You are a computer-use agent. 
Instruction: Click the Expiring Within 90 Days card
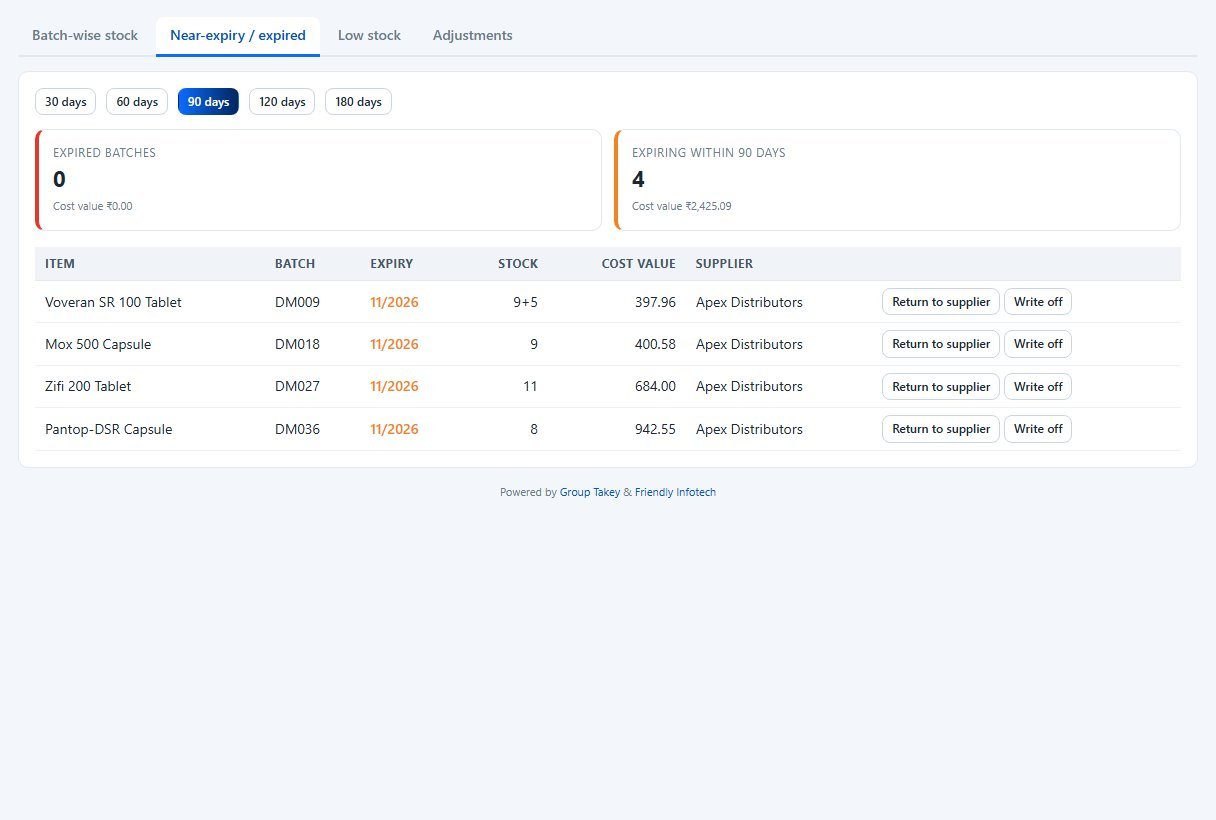click(x=897, y=180)
